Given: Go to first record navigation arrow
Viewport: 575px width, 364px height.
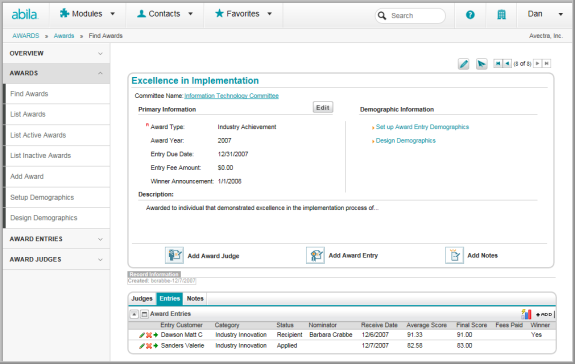Looking at the screenshot, I should (498, 63).
